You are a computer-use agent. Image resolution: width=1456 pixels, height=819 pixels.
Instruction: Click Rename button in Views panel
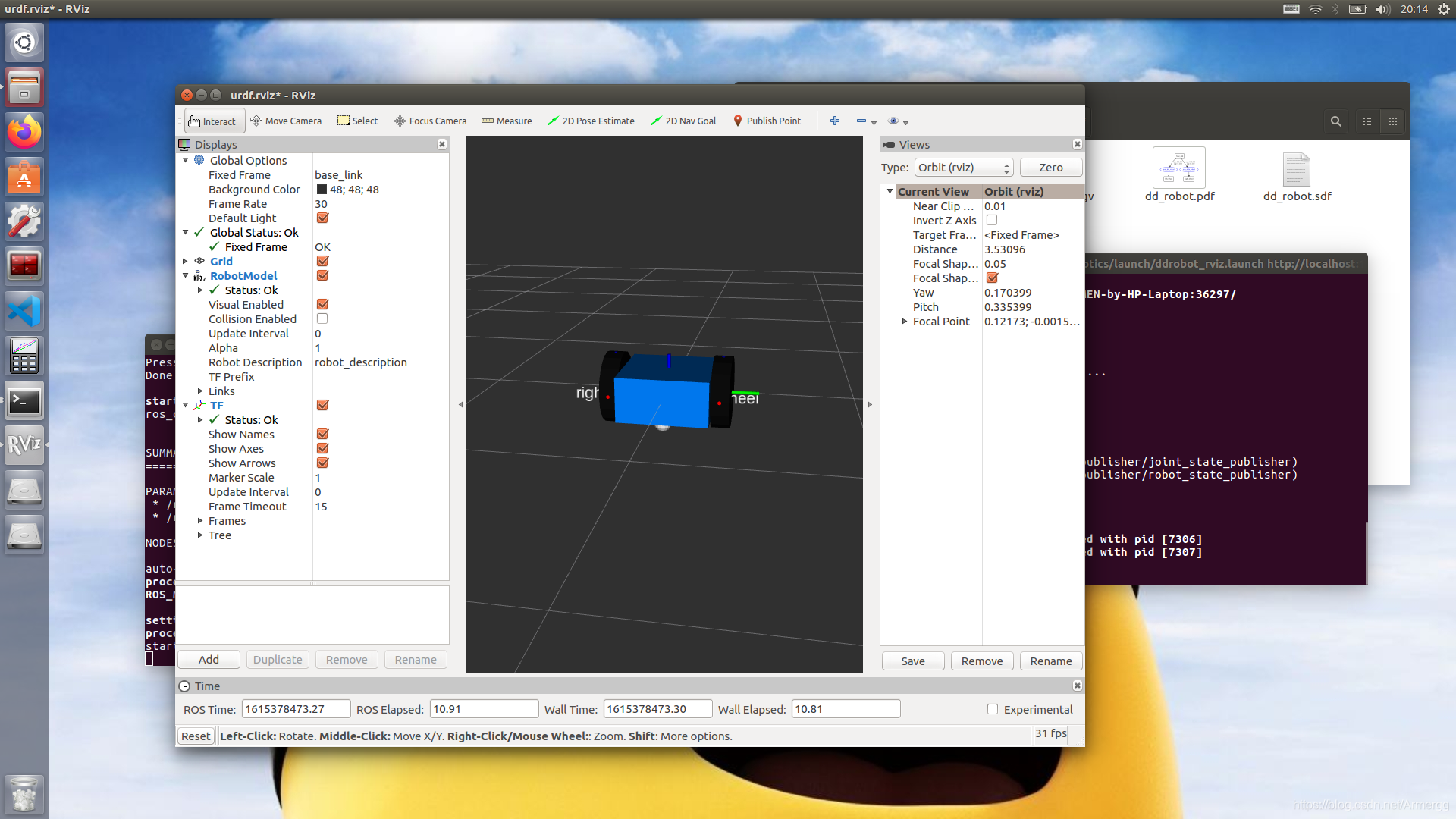point(1051,661)
